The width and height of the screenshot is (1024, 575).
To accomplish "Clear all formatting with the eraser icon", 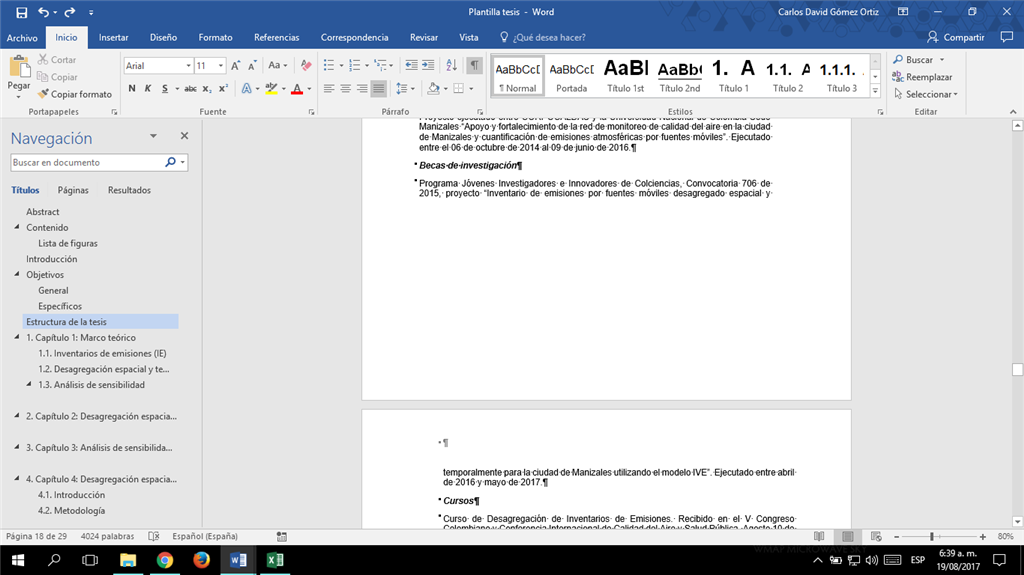I will click(306, 65).
